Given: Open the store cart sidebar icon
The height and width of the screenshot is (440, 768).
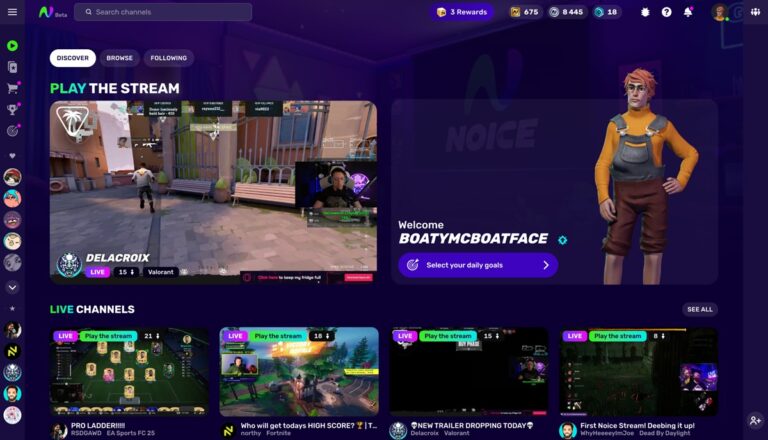Looking at the screenshot, I should [12, 88].
